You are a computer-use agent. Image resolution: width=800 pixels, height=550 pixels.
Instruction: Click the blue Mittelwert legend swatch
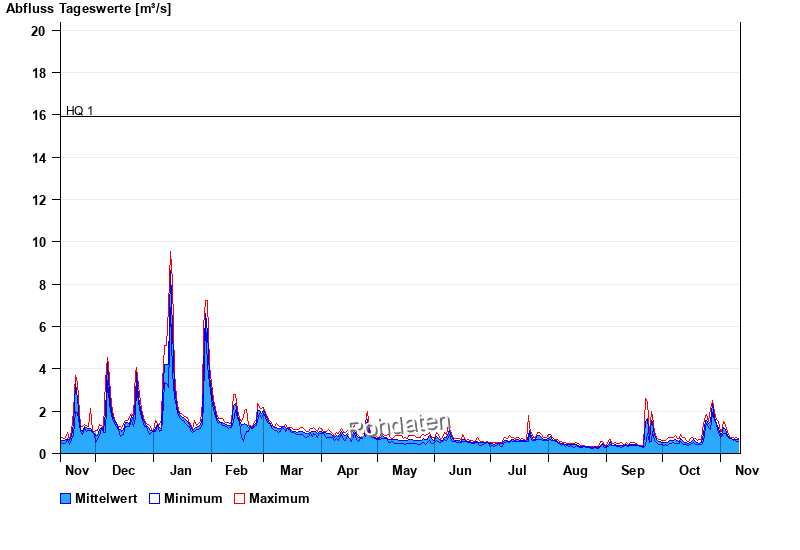click(x=66, y=498)
